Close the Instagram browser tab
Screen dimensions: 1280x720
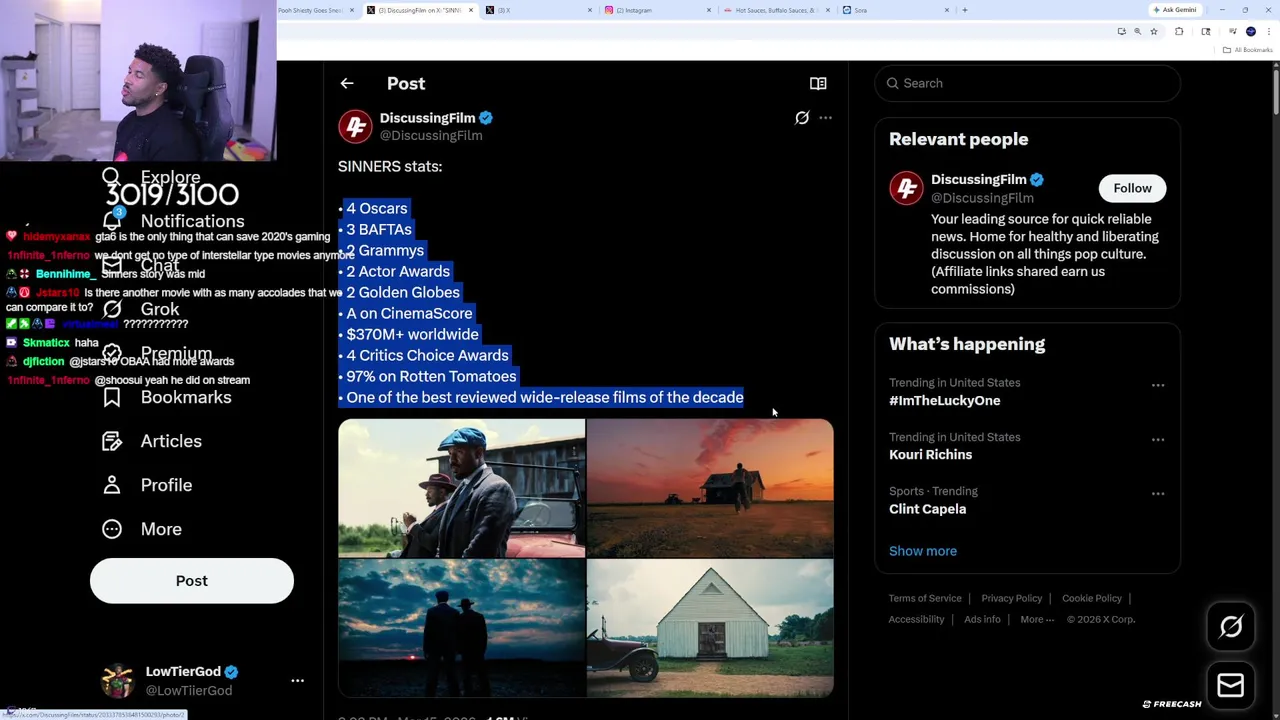tap(709, 10)
